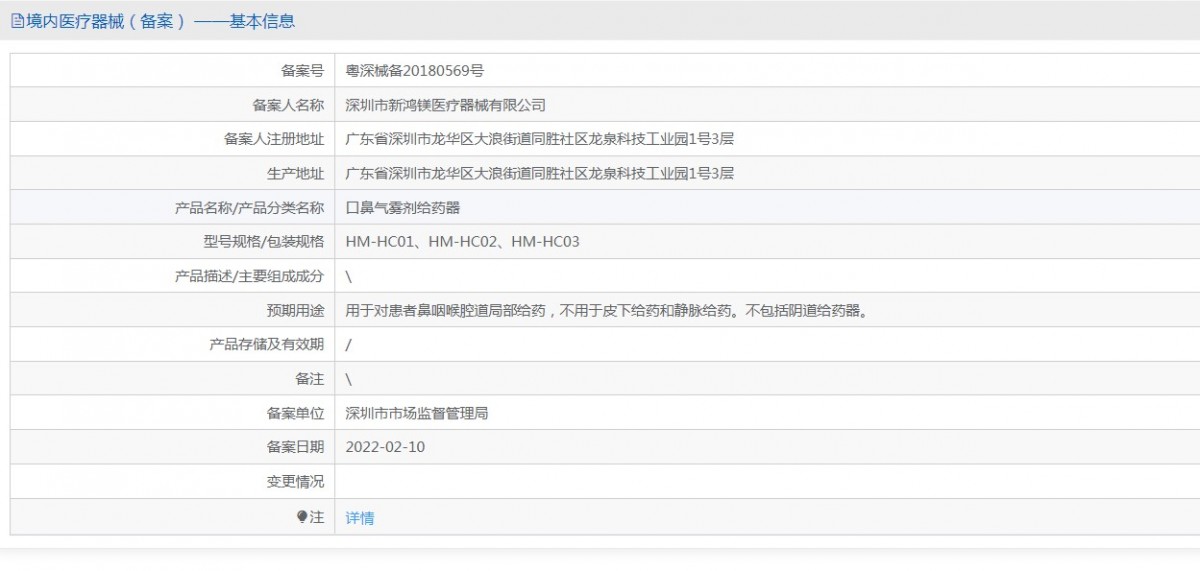Select product name 口鼻气雾剂给药器
Image resolution: width=1200 pixels, height=571 pixels.
pyautogui.click(x=403, y=208)
